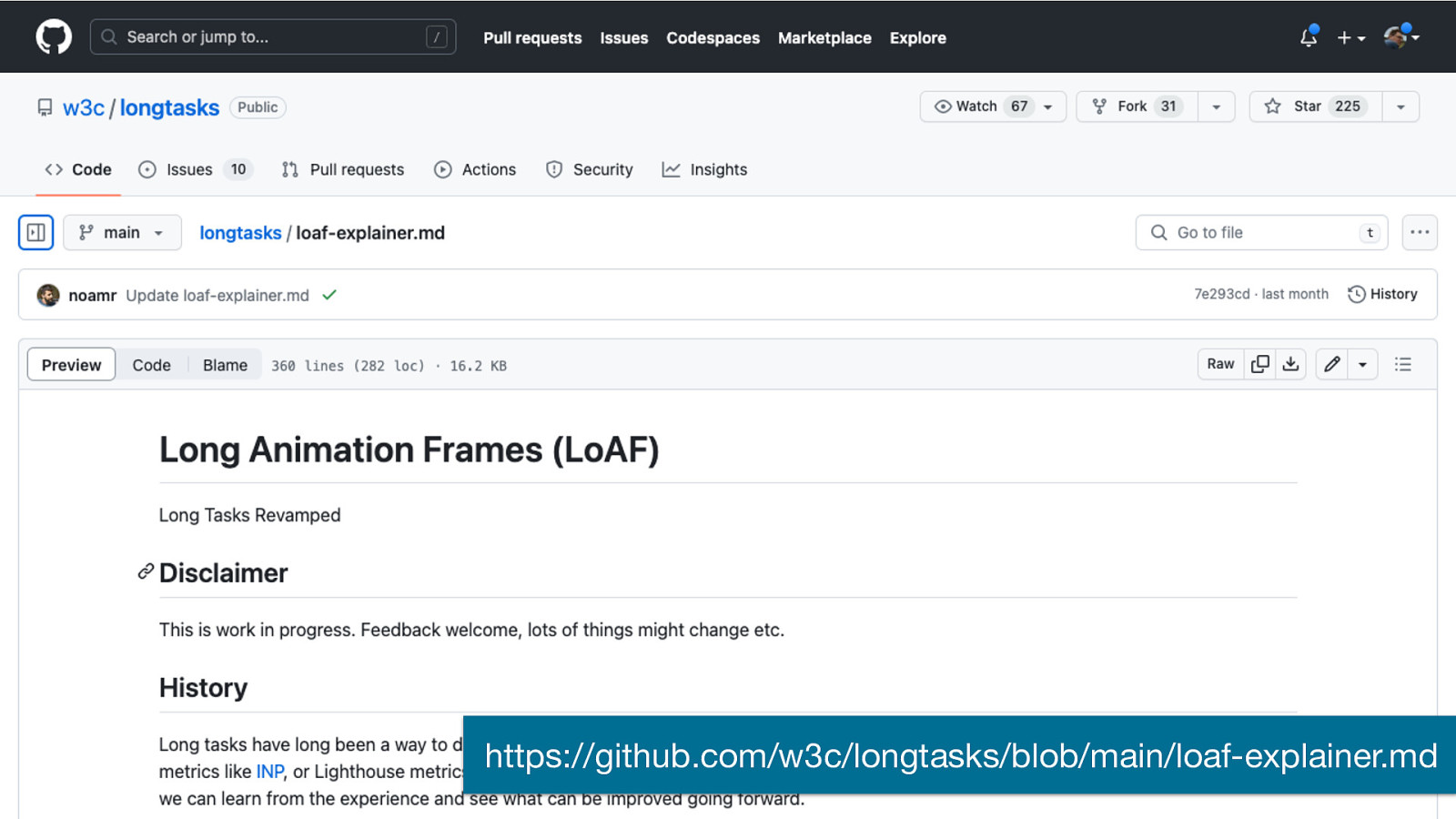Switch to the Security tab
This screenshot has height=819, width=1456.
click(x=590, y=169)
